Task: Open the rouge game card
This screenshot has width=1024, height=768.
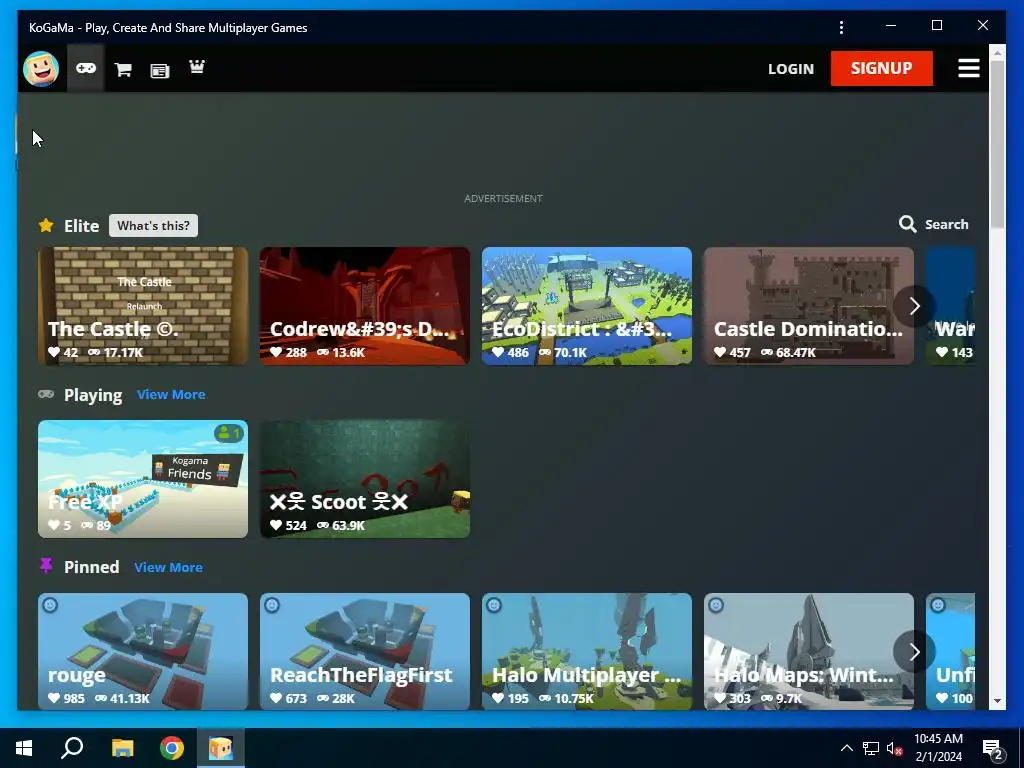Action: (x=143, y=651)
